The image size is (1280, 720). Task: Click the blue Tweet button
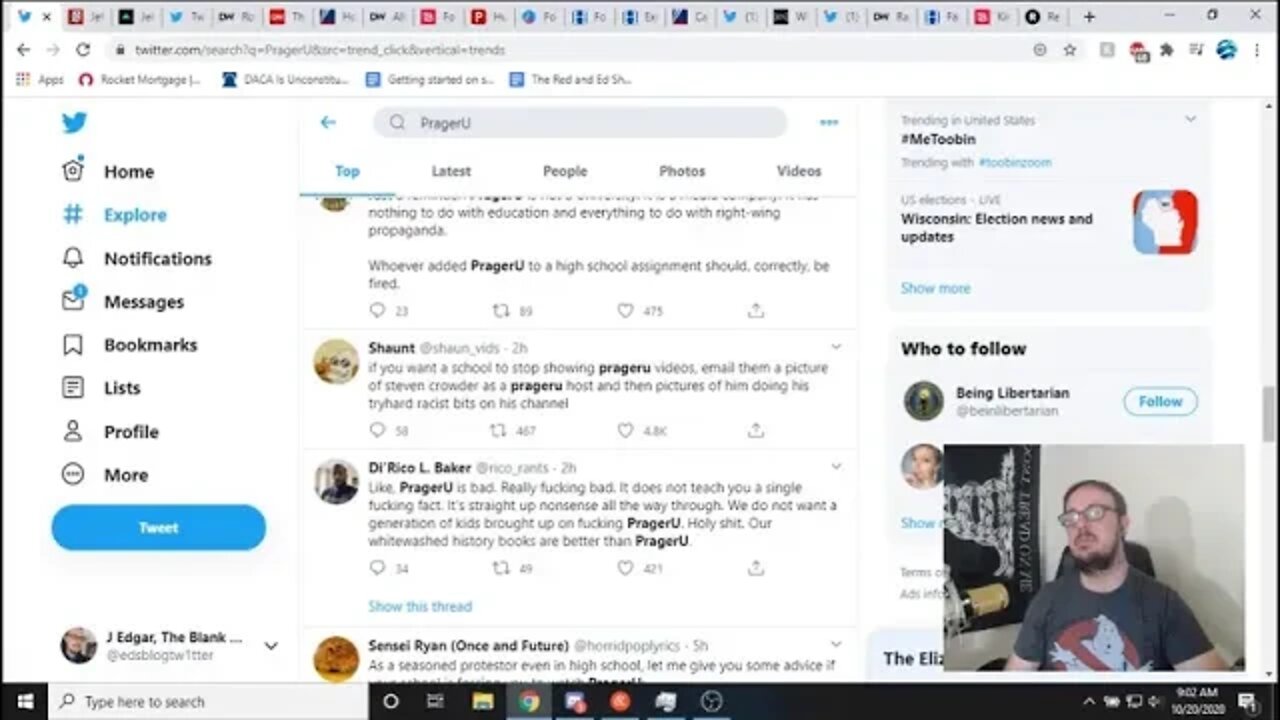[x=158, y=527]
